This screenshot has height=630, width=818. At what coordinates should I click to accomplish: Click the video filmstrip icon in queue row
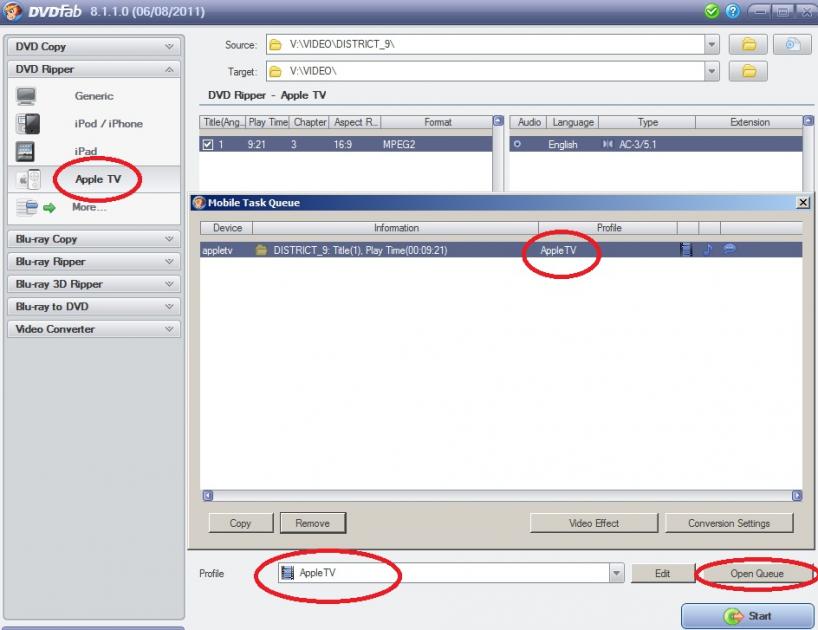pos(687,250)
